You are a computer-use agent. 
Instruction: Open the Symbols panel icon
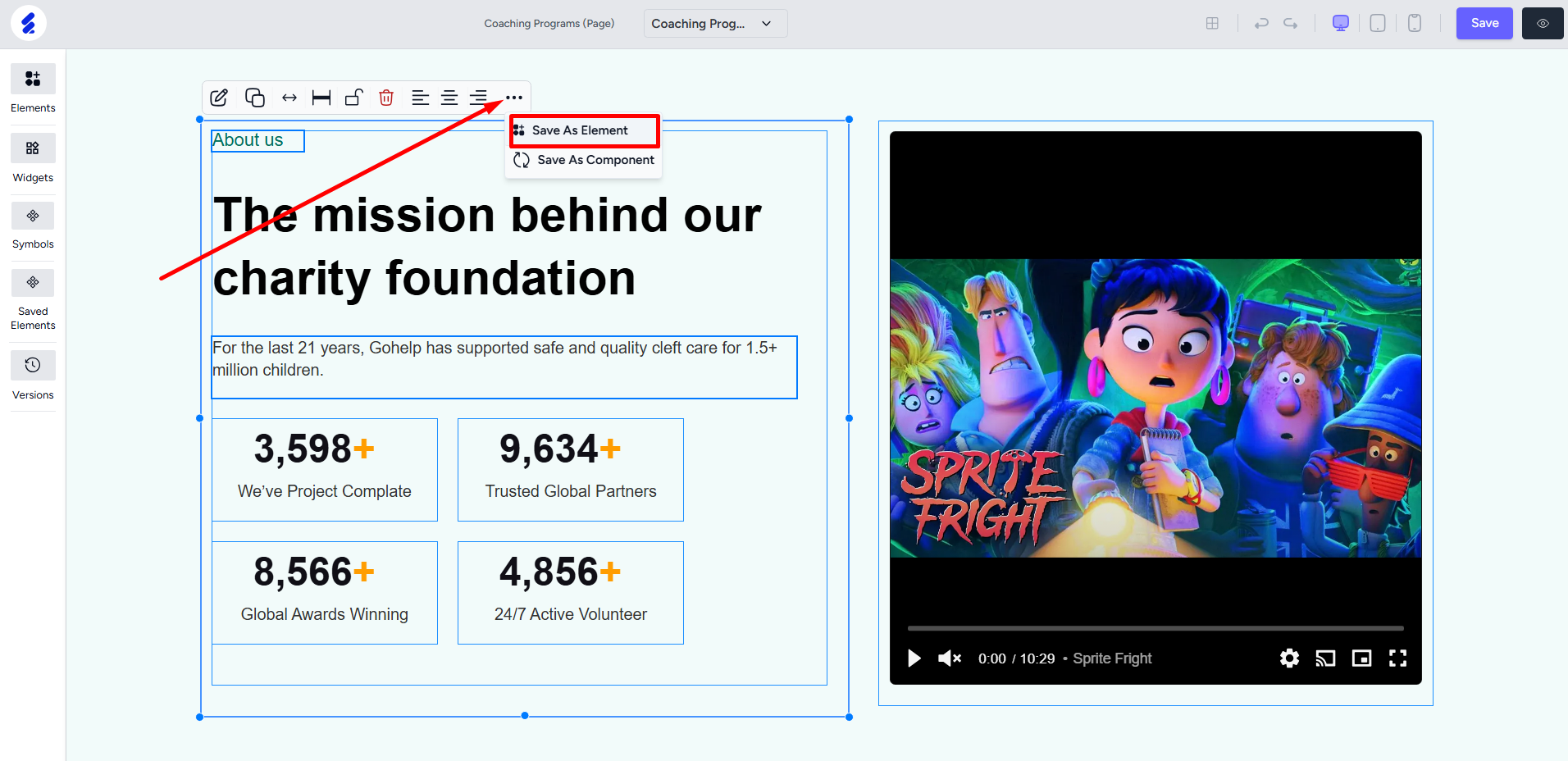click(33, 216)
